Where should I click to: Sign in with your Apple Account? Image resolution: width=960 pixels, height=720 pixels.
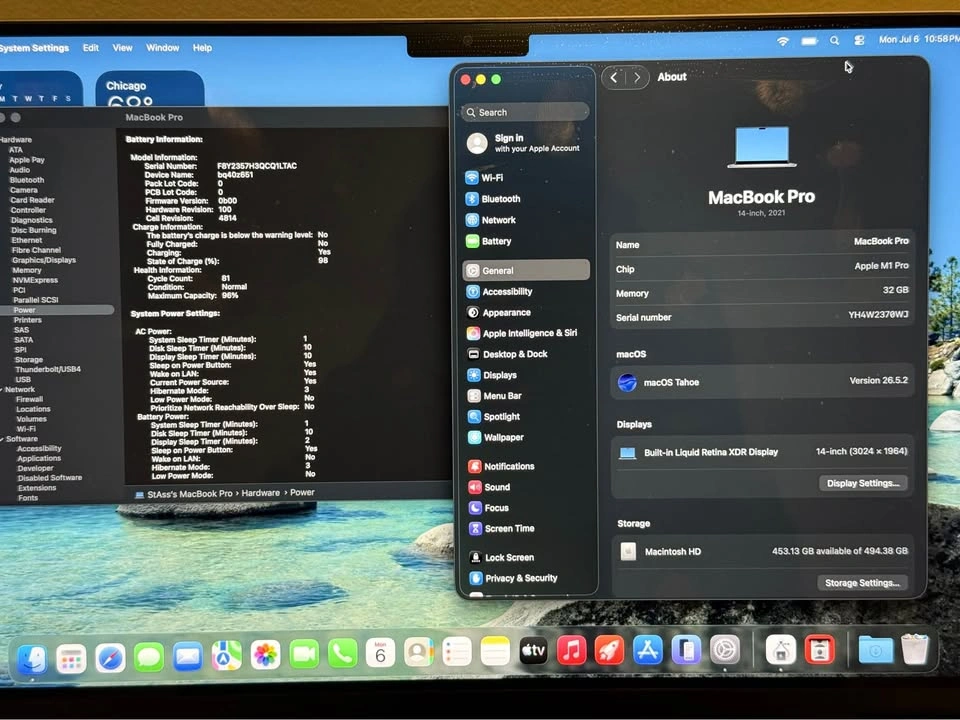tap(525, 143)
